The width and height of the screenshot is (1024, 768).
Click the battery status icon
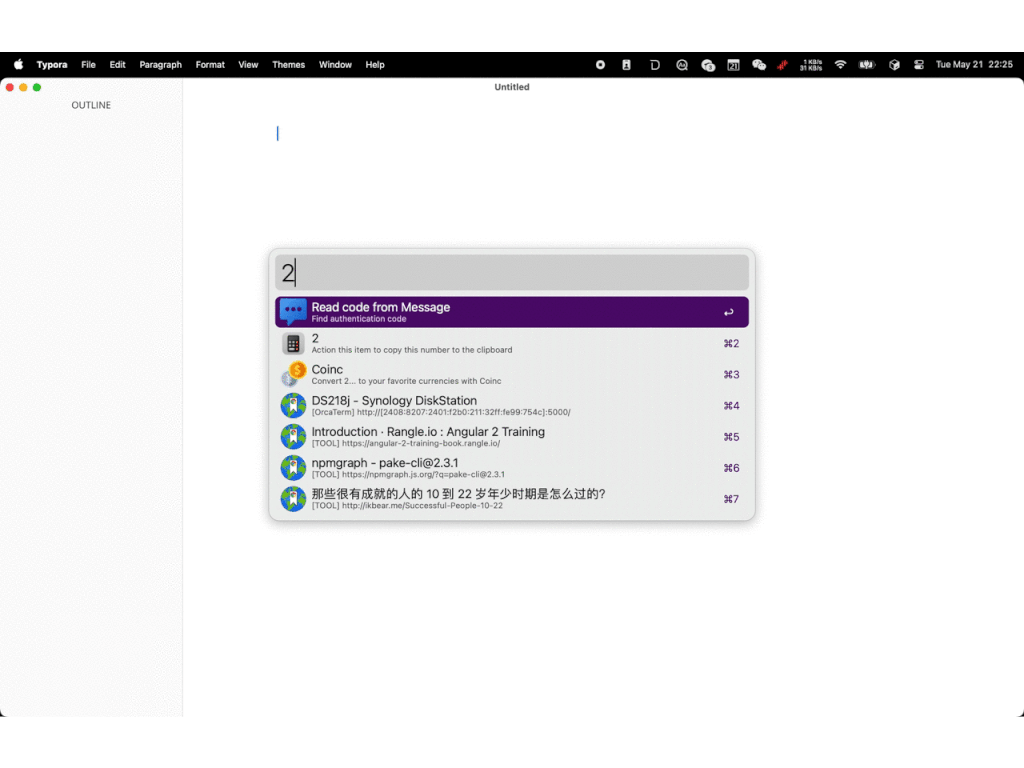tap(866, 65)
